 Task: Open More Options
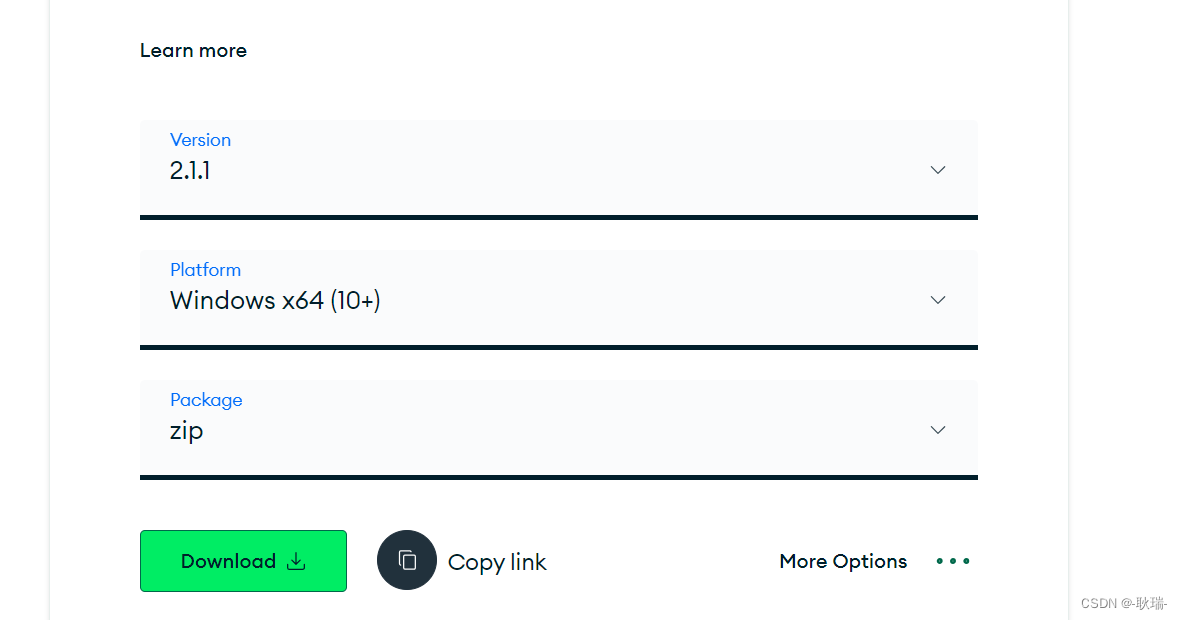(x=843, y=561)
